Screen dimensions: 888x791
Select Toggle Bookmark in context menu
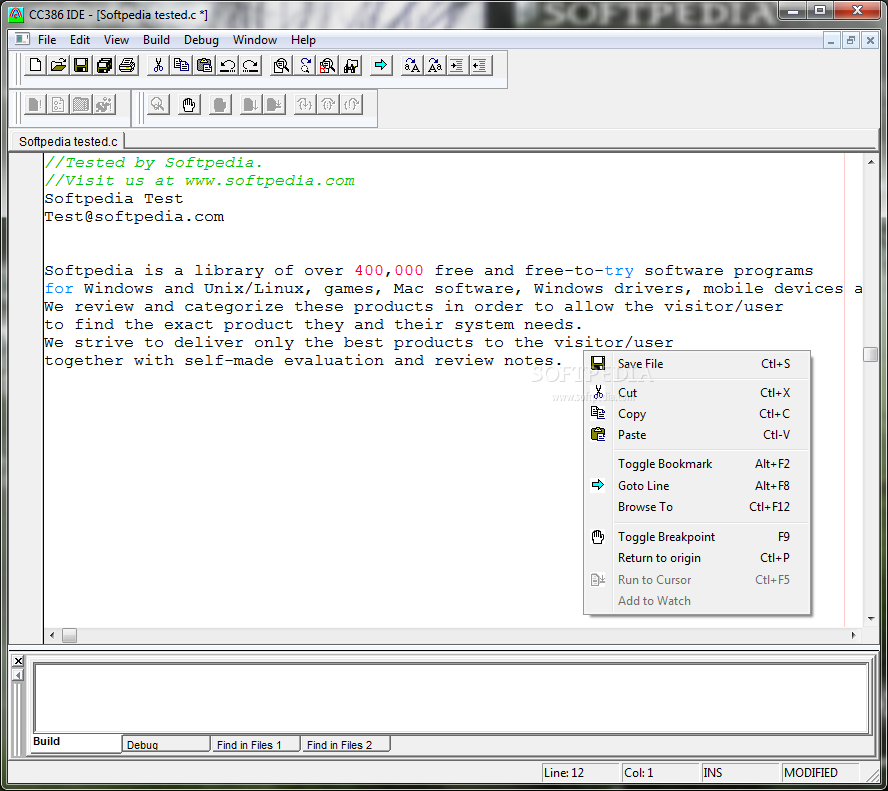(x=697, y=464)
